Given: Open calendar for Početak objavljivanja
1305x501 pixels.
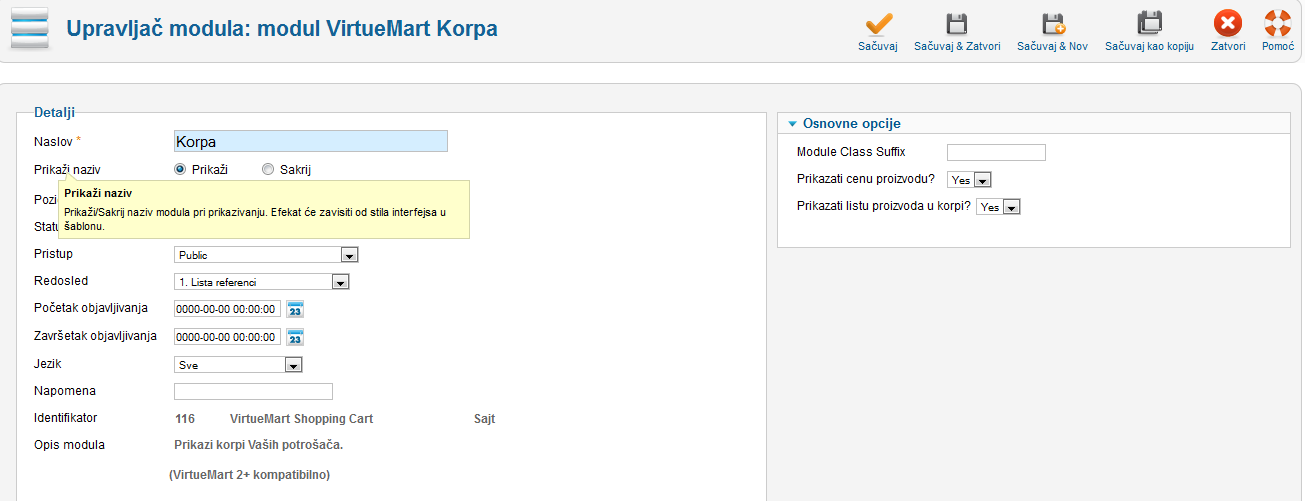Looking at the screenshot, I should click(295, 310).
